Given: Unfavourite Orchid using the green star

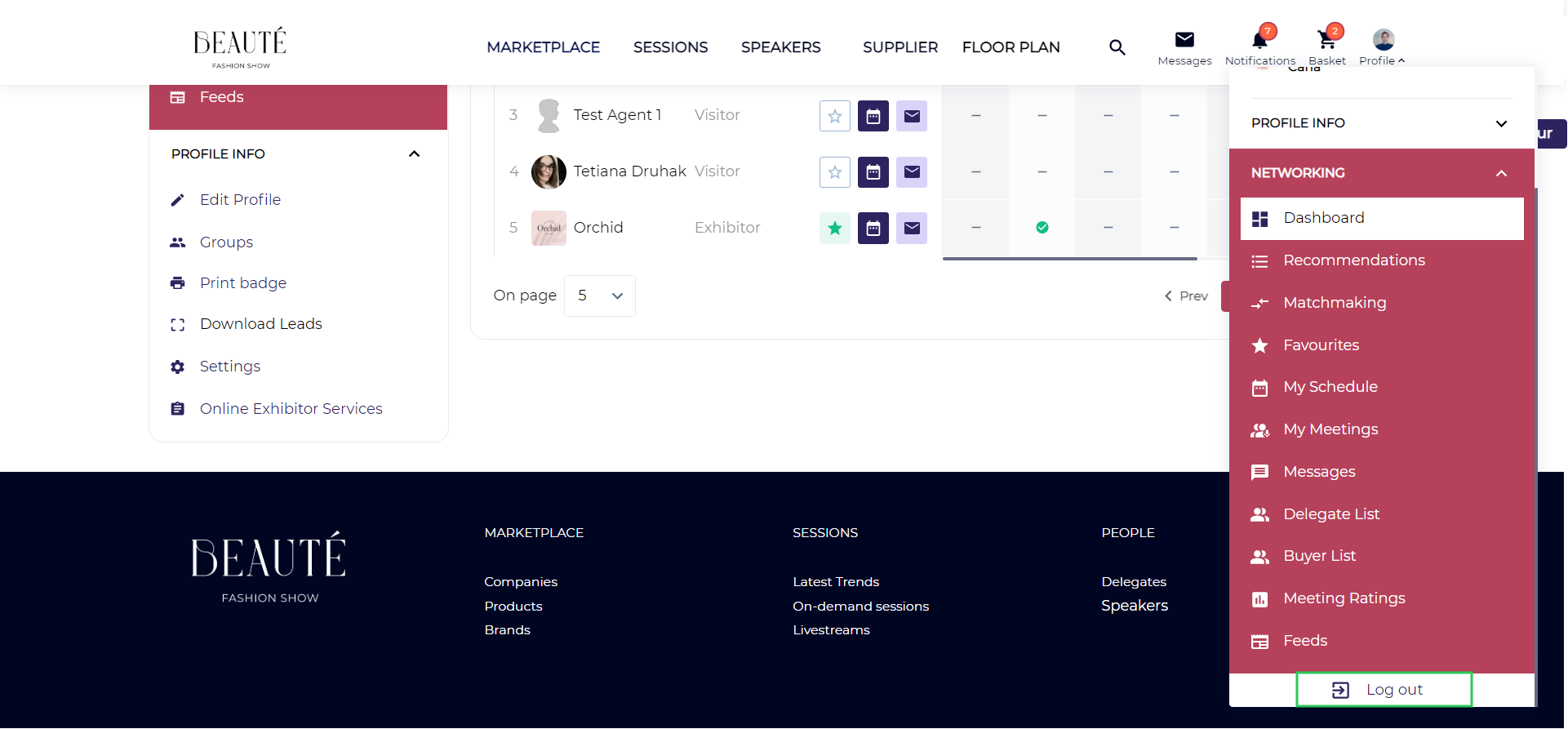Looking at the screenshot, I should click(834, 229).
